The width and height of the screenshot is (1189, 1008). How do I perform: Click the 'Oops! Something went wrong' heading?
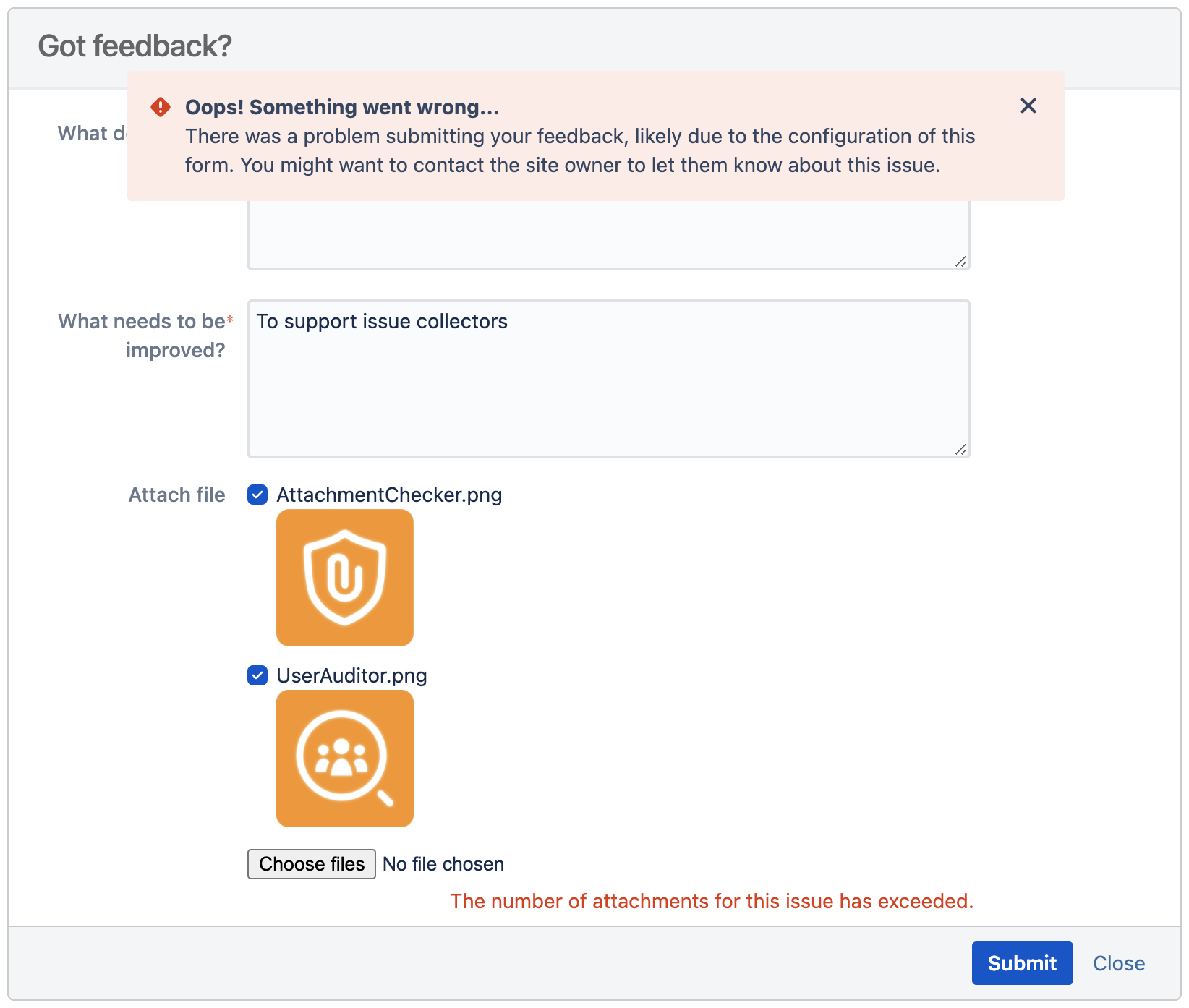click(342, 108)
